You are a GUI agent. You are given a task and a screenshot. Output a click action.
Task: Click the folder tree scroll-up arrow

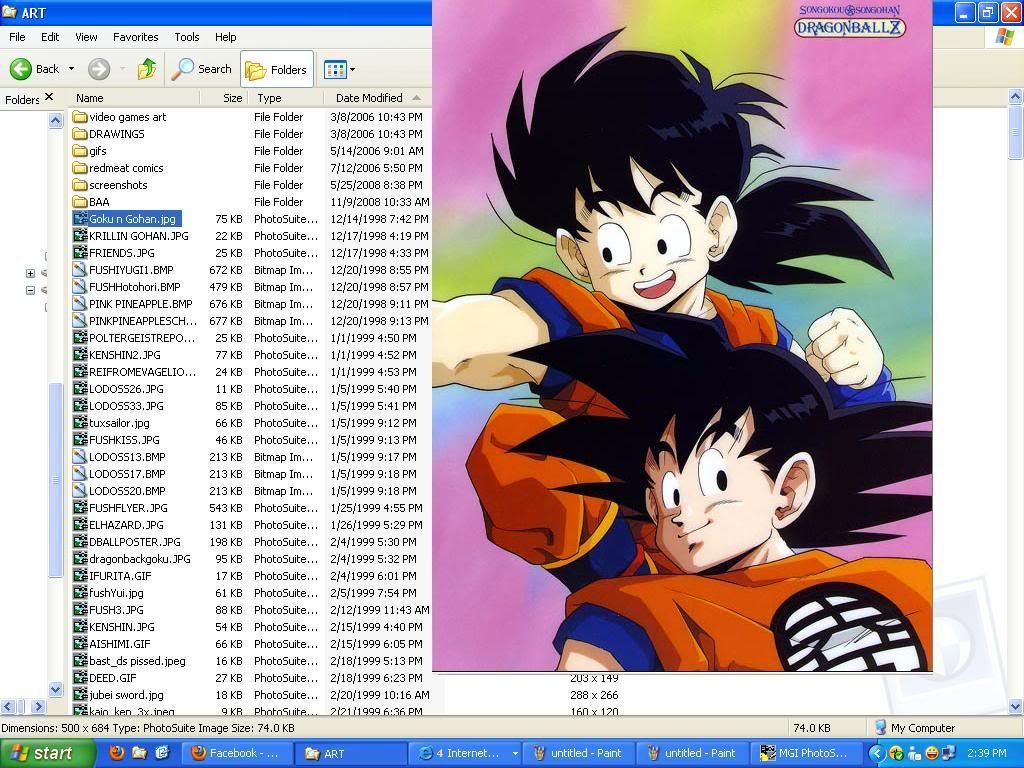click(x=56, y=120)
